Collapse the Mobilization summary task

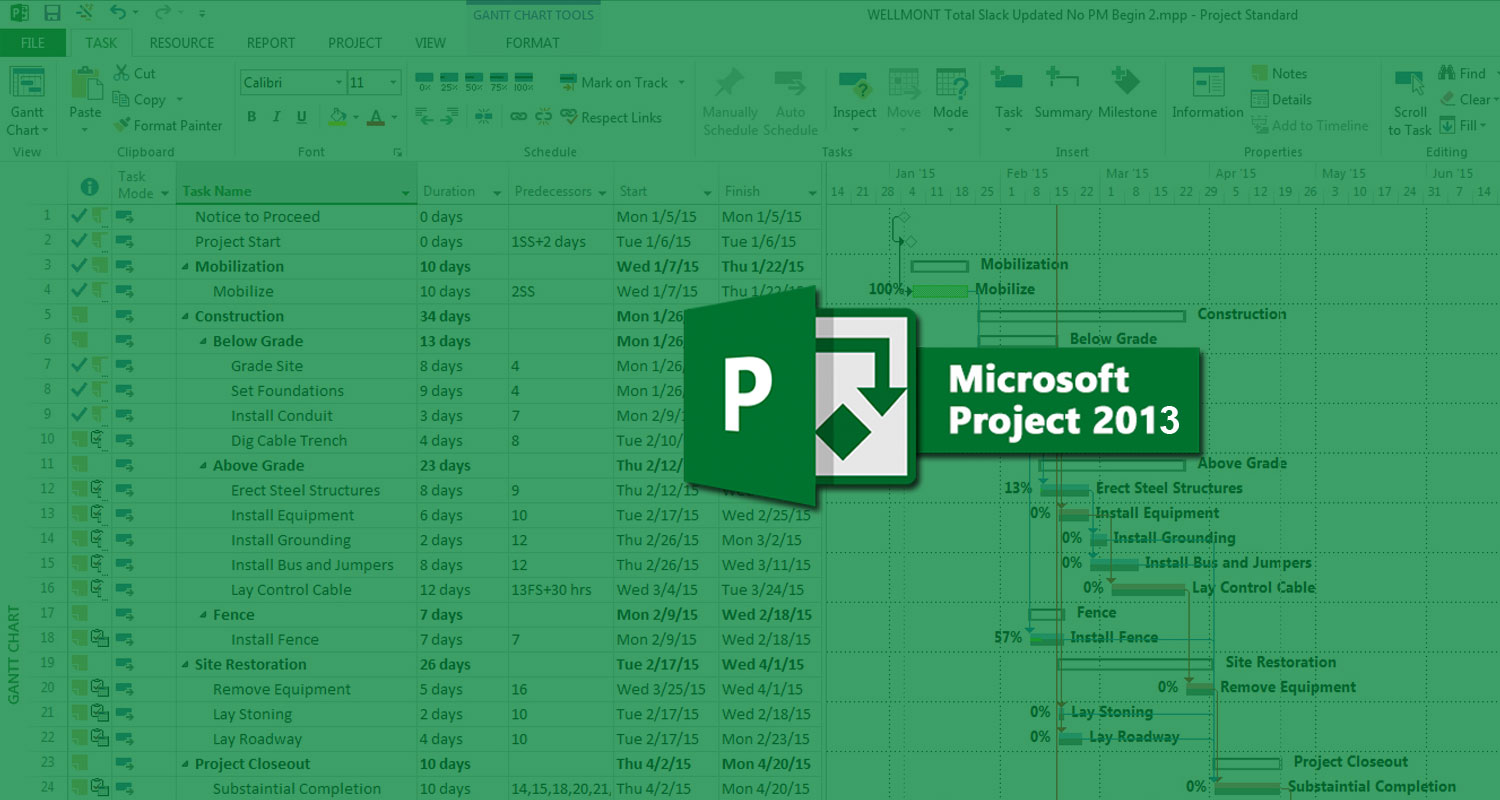click(x=185, y=267)
